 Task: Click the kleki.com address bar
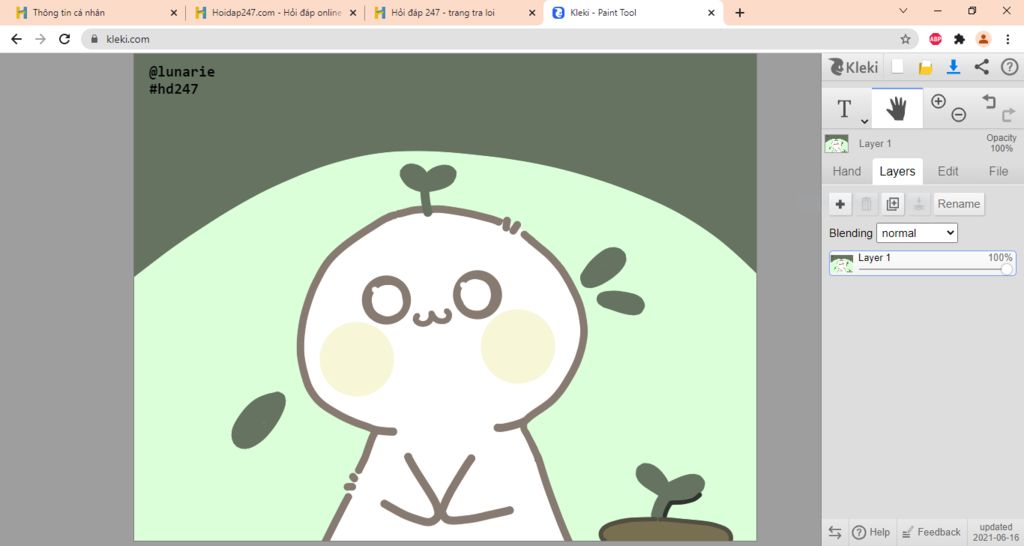pos(500,39)
